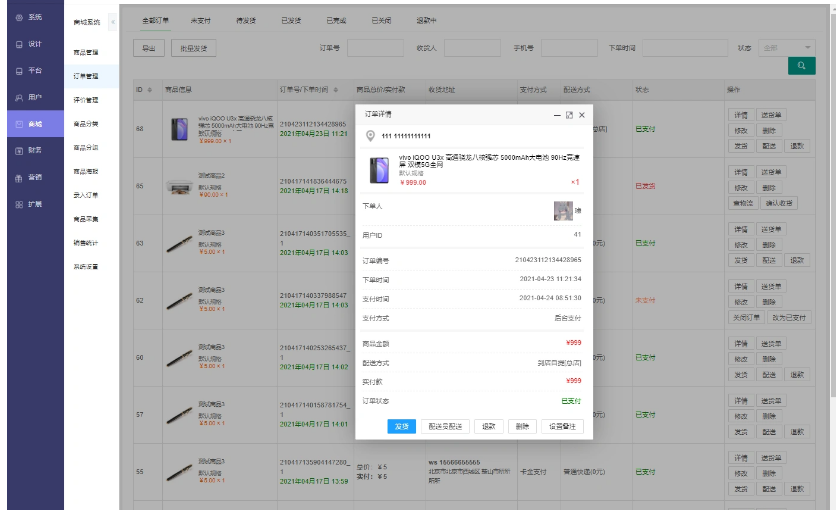The width and height of the screenshot is (836, 510).
Task: Open the 状态 status dropdown
Action: [787, 48]
